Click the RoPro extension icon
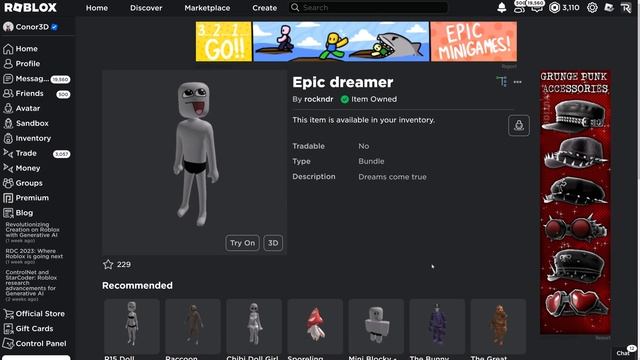 [626, 7]
